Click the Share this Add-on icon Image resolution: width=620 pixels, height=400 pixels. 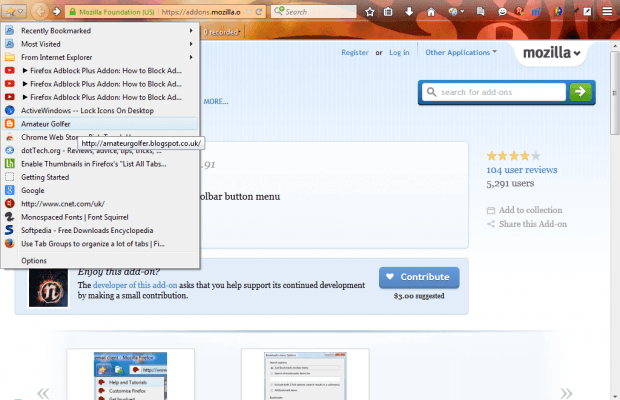[491, 224]
